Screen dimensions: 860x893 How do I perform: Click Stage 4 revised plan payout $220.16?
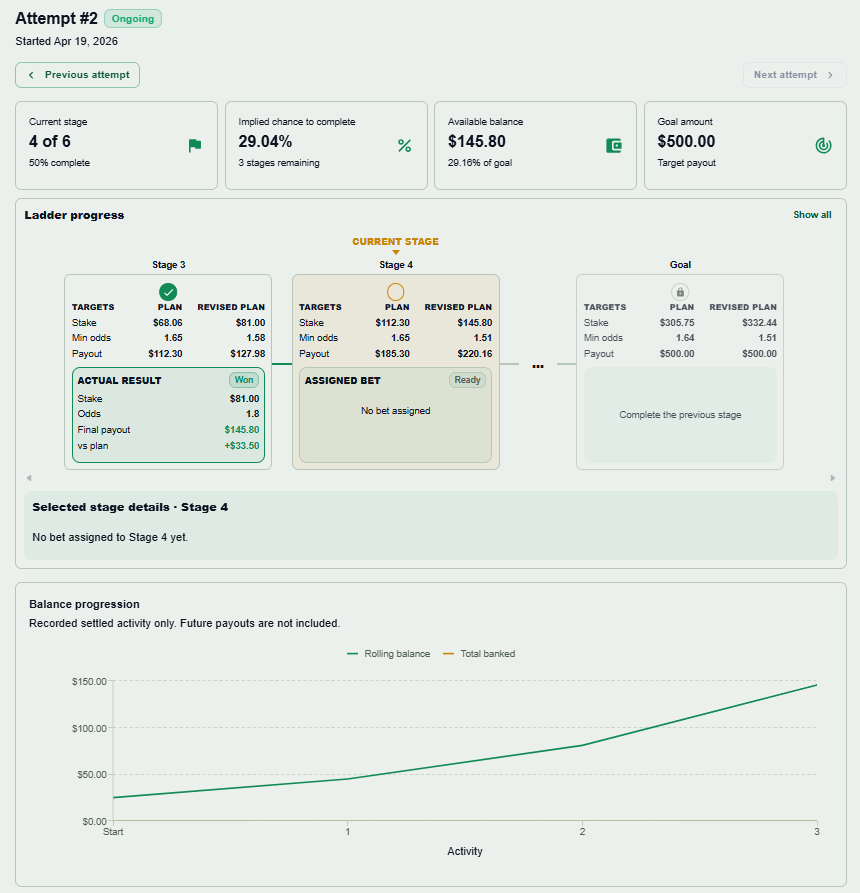[474, 354]
